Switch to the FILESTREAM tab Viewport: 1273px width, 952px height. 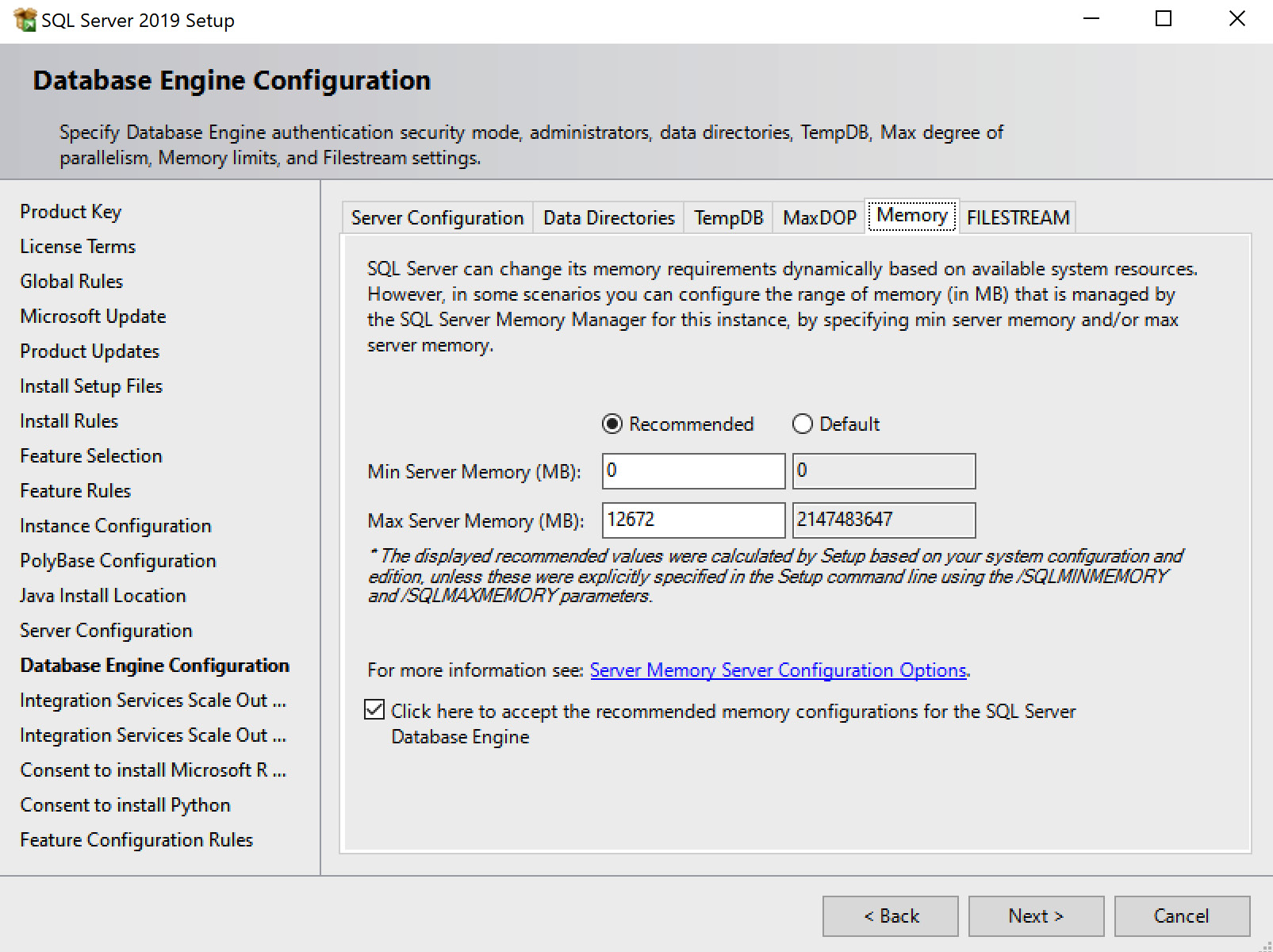pos(1018,217)
